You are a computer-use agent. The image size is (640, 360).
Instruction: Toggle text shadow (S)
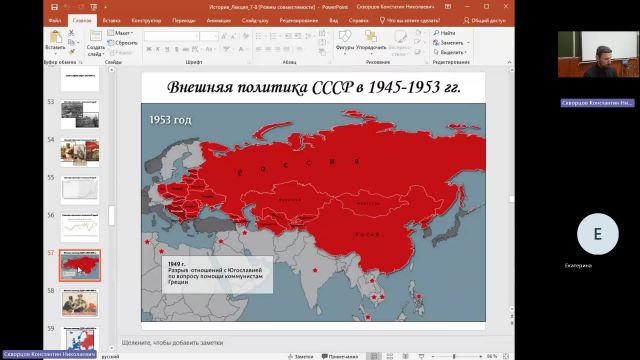176,49
